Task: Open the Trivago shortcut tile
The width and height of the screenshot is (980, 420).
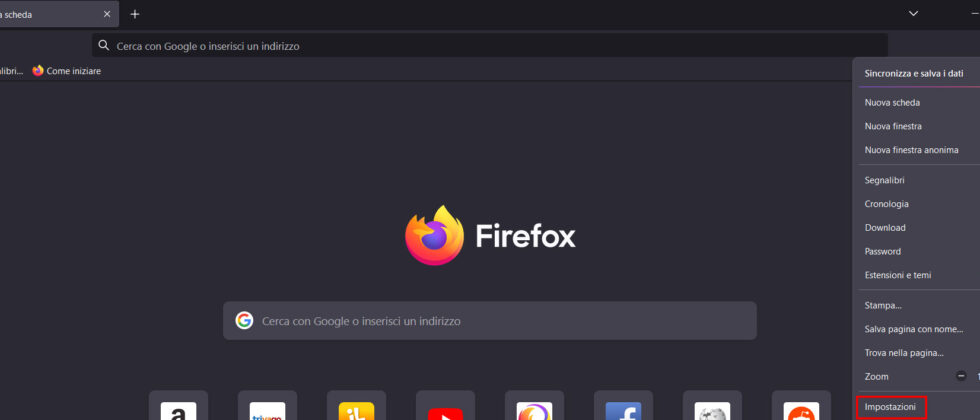Action: pyautogui.click(x=268, y=405)
